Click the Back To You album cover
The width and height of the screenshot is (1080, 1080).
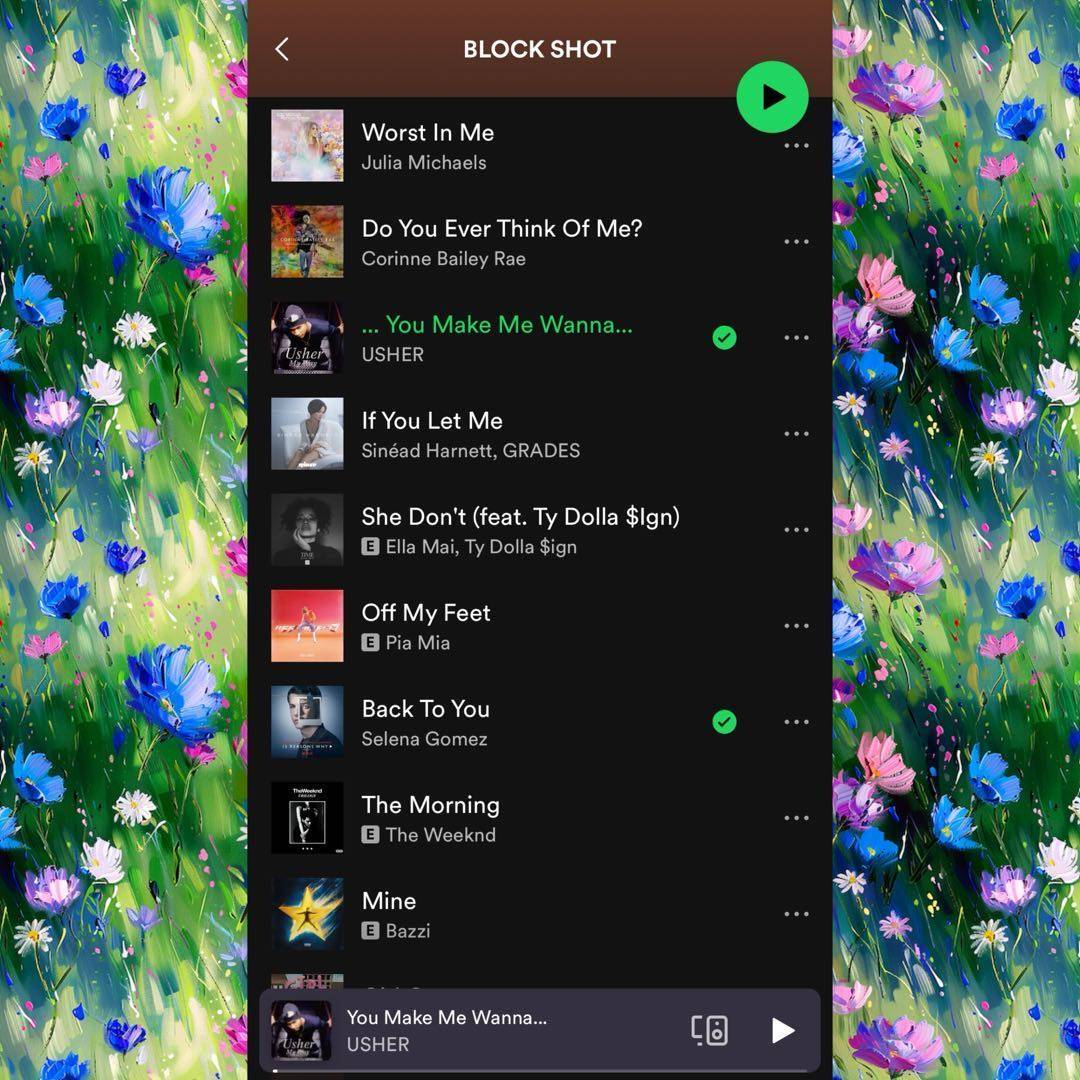click(307, 722)
